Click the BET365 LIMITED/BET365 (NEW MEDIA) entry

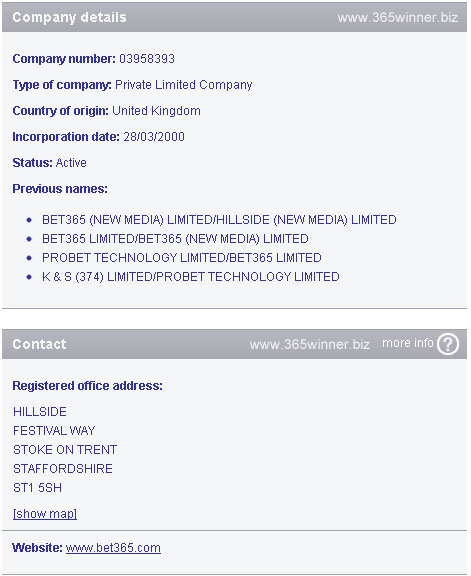coord(175,239)
